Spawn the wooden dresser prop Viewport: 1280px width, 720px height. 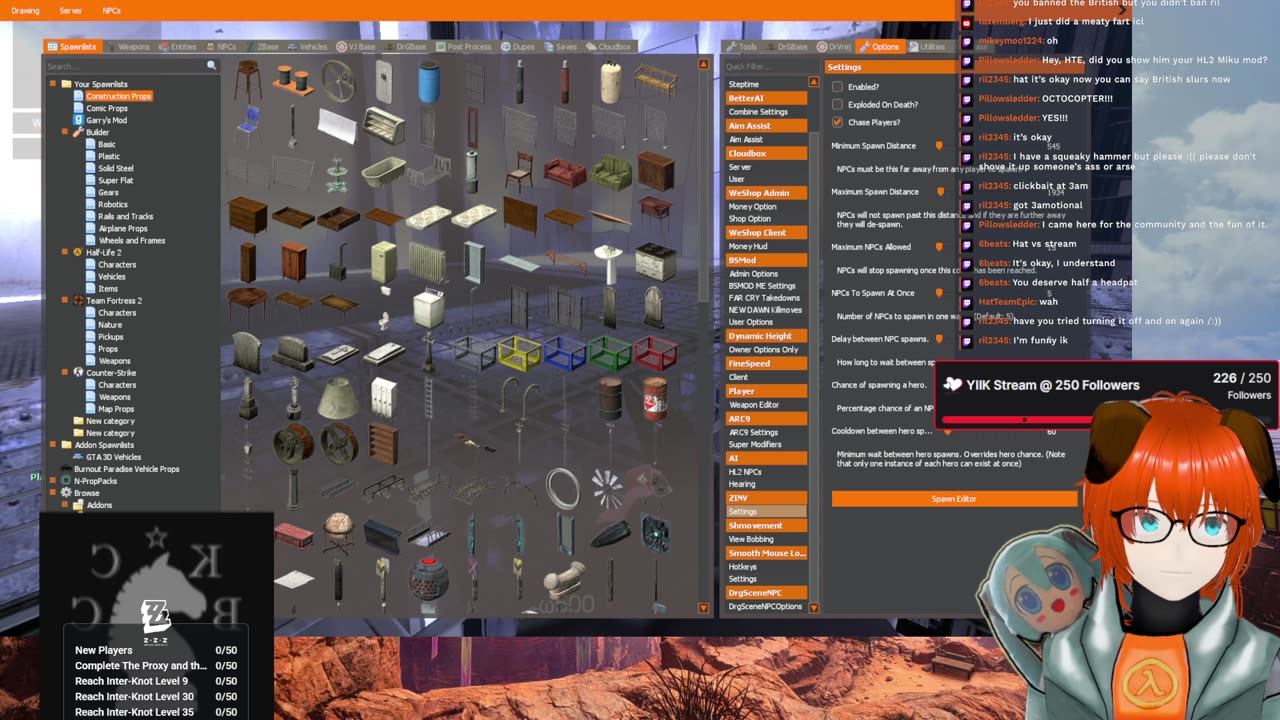[x=247, y=217]
